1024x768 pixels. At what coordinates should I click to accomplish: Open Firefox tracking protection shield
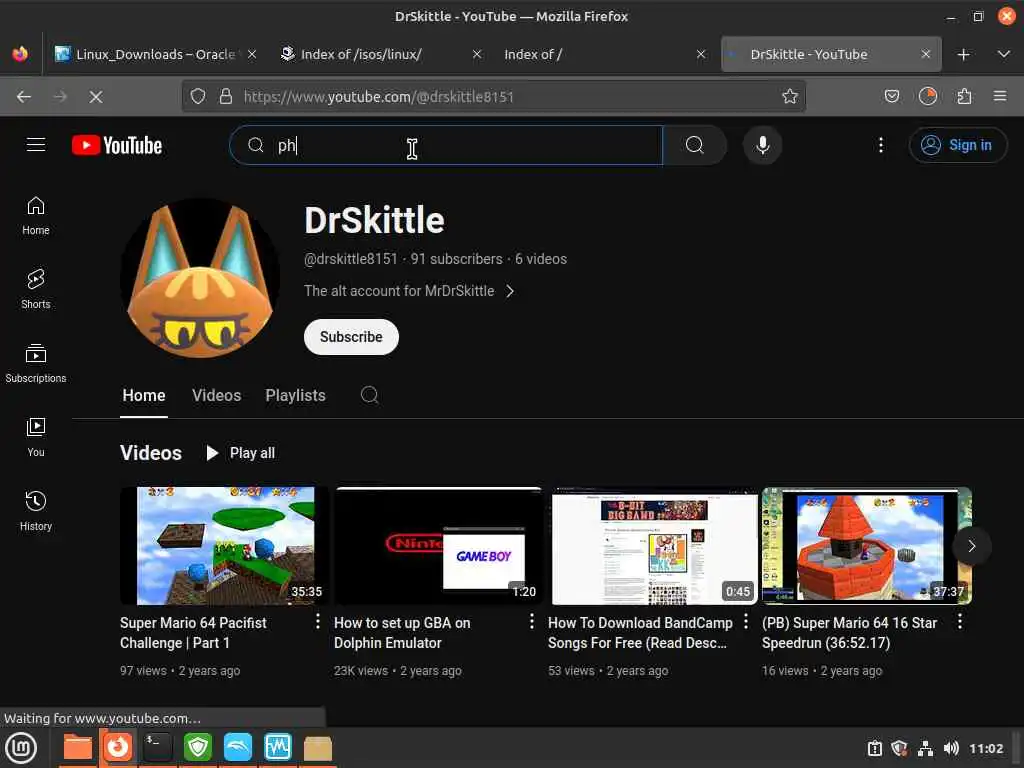click(198, 97)
